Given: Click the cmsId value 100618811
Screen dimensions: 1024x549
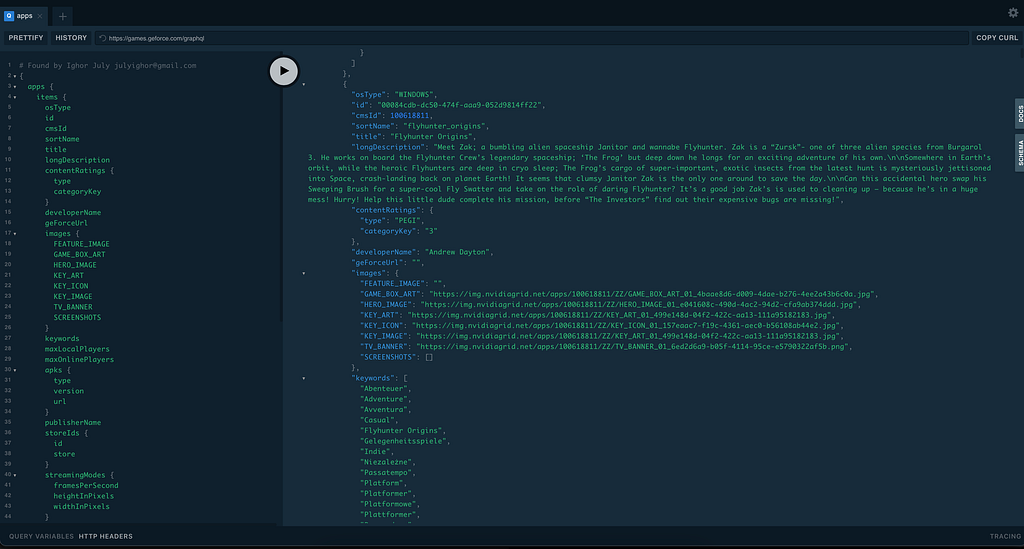Looking at the screenshot, I should point(409,116).
